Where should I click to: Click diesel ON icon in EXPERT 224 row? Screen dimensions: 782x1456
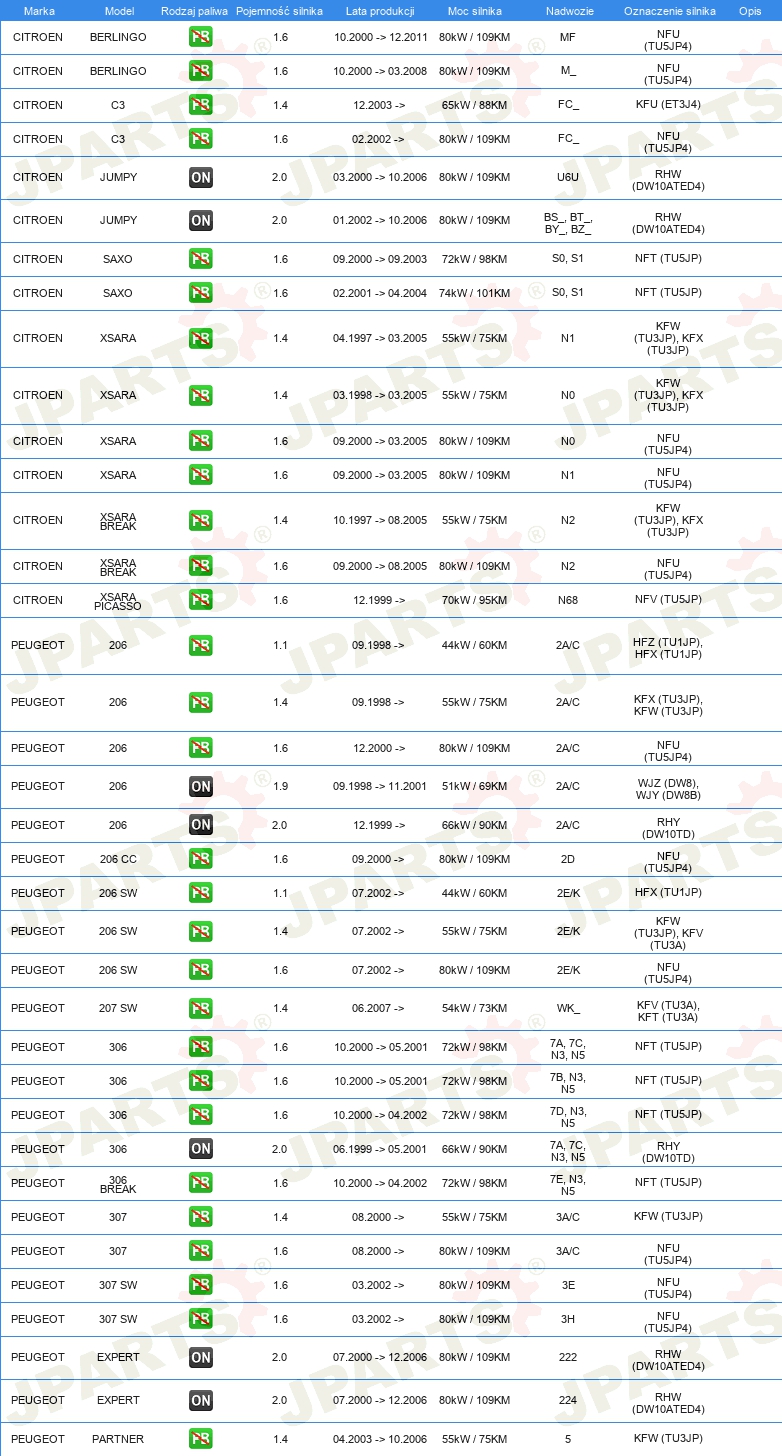(200, 1401)
